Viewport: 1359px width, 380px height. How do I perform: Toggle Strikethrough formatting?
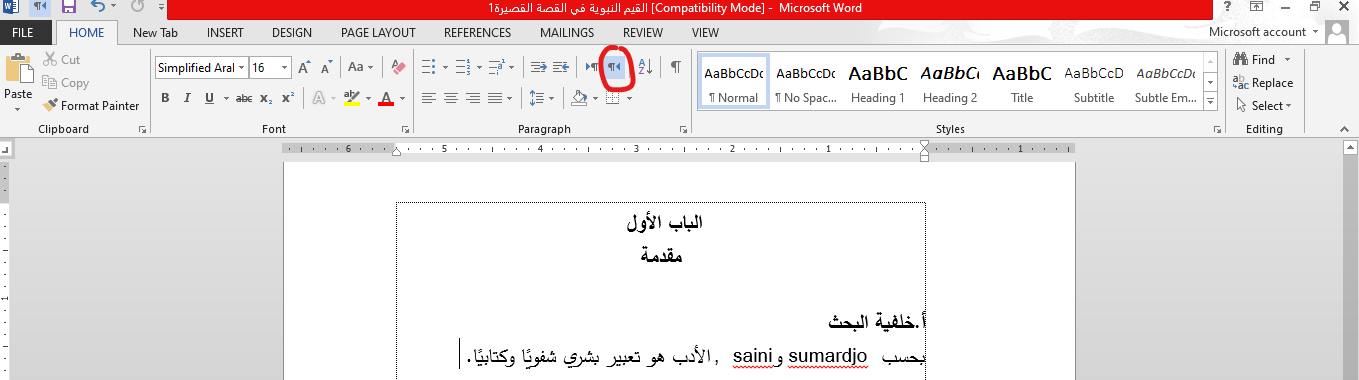[244, 98]
